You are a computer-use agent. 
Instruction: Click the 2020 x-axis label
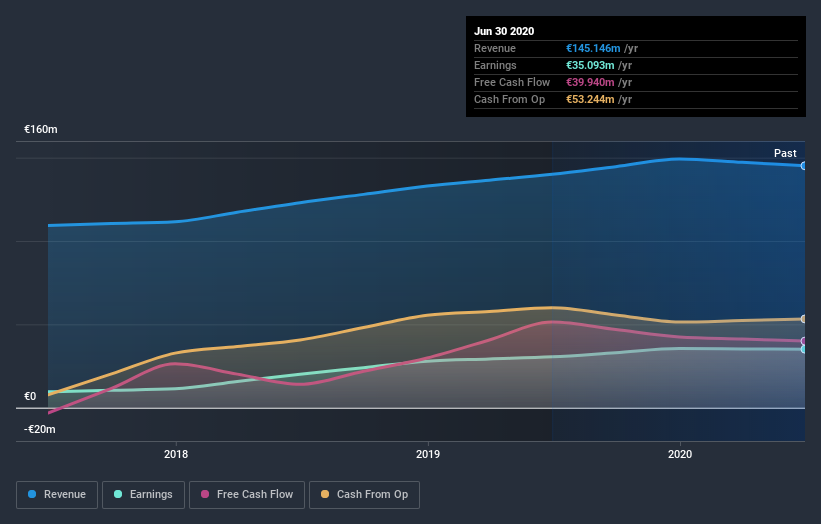pos(680,454)
